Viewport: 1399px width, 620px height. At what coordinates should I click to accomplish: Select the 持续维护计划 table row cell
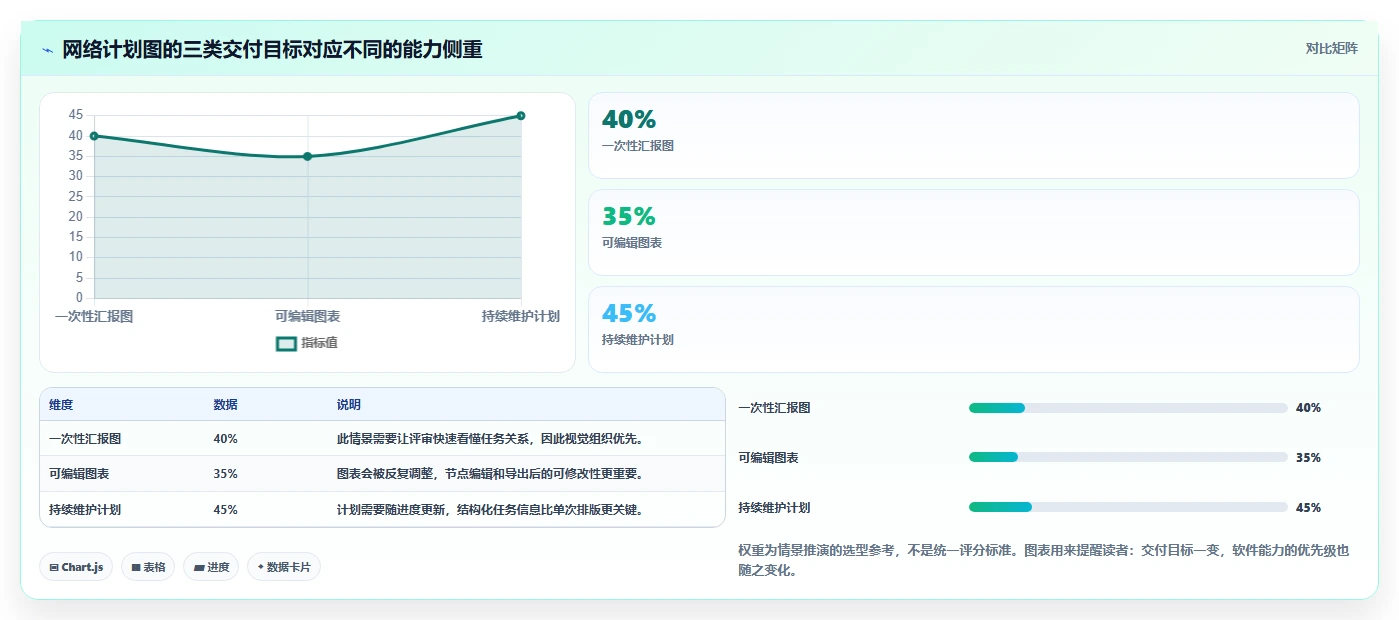point(85,510)
